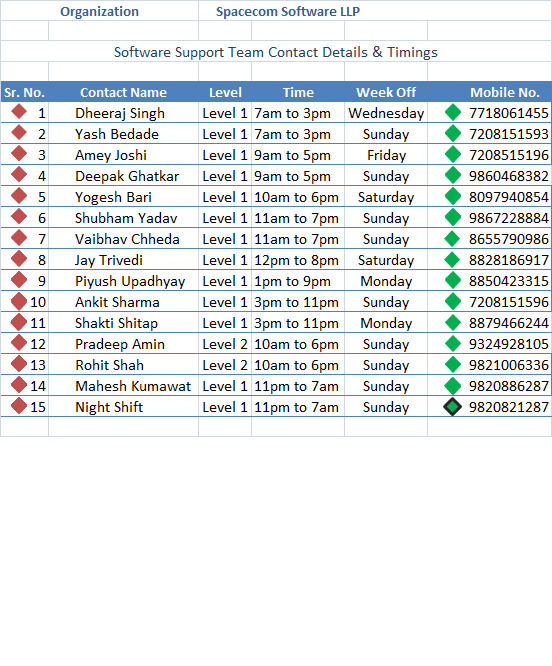The image size is (552, 666).
Task: Click the red diamond icon in the Amey Joshi row
Action: pos(19,154)
